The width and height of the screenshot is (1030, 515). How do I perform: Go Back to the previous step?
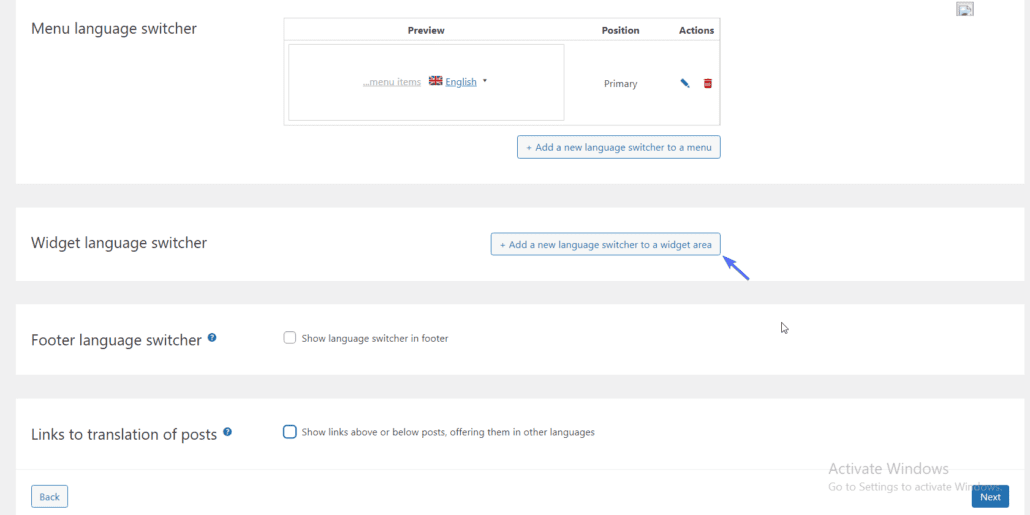tap(49, 497)
